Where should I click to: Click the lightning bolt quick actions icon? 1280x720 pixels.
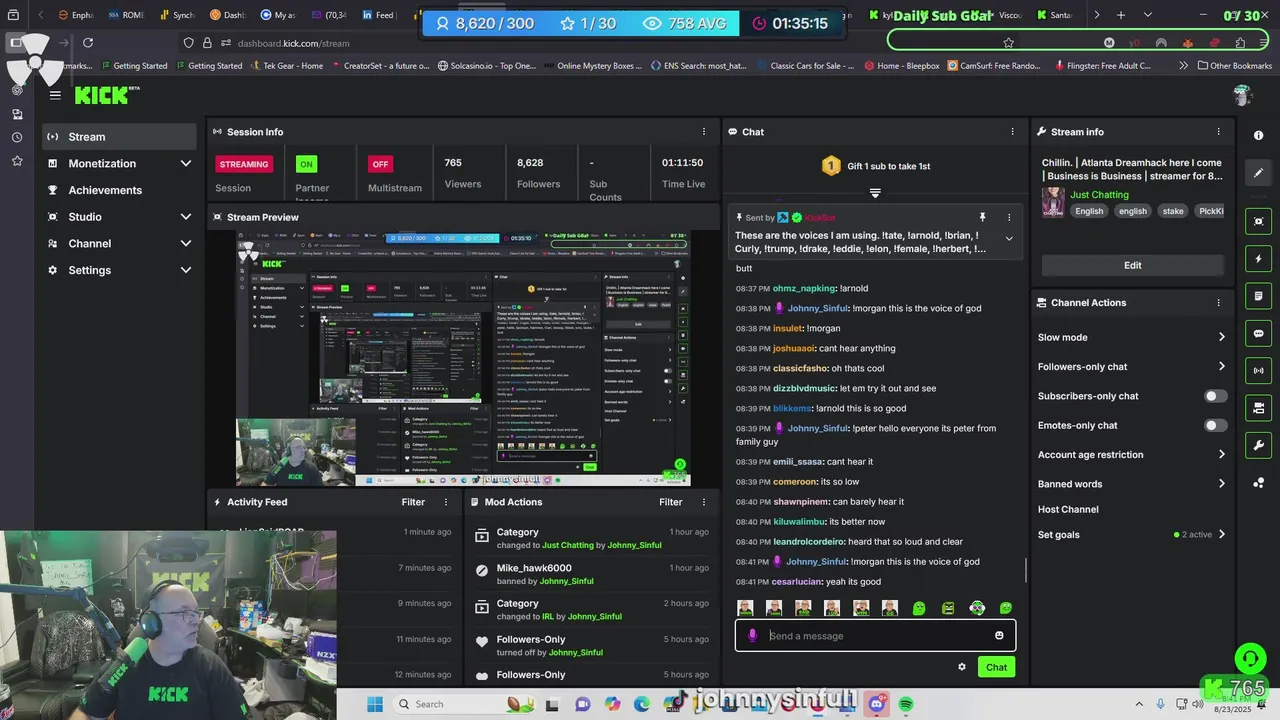click(1258, 259)
